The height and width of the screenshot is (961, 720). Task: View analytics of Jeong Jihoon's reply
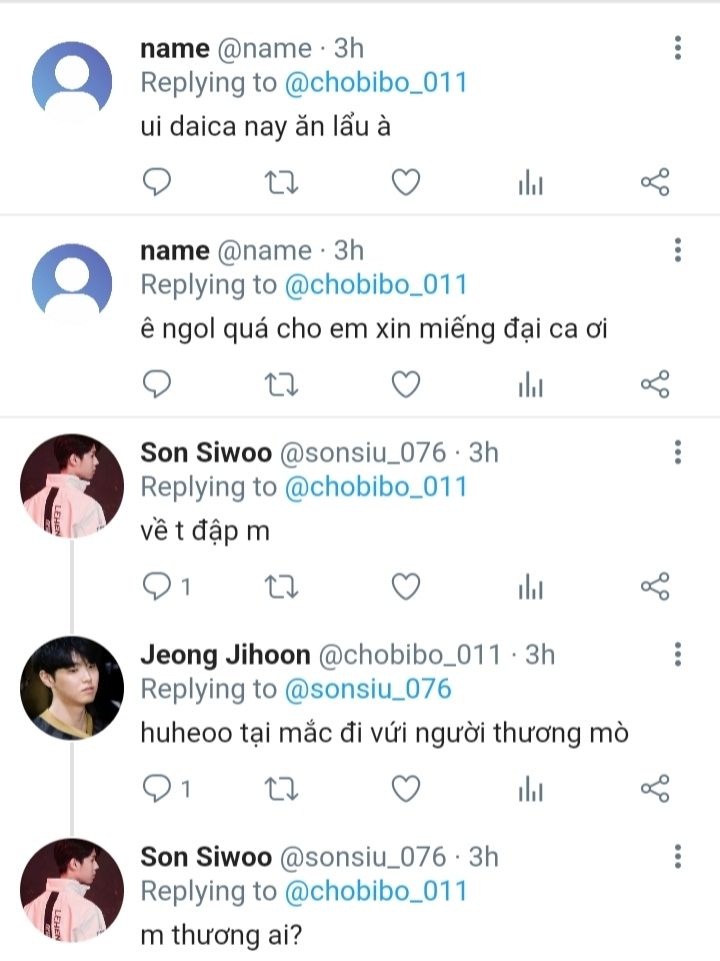pyautogui.click(x=530, y=789)
